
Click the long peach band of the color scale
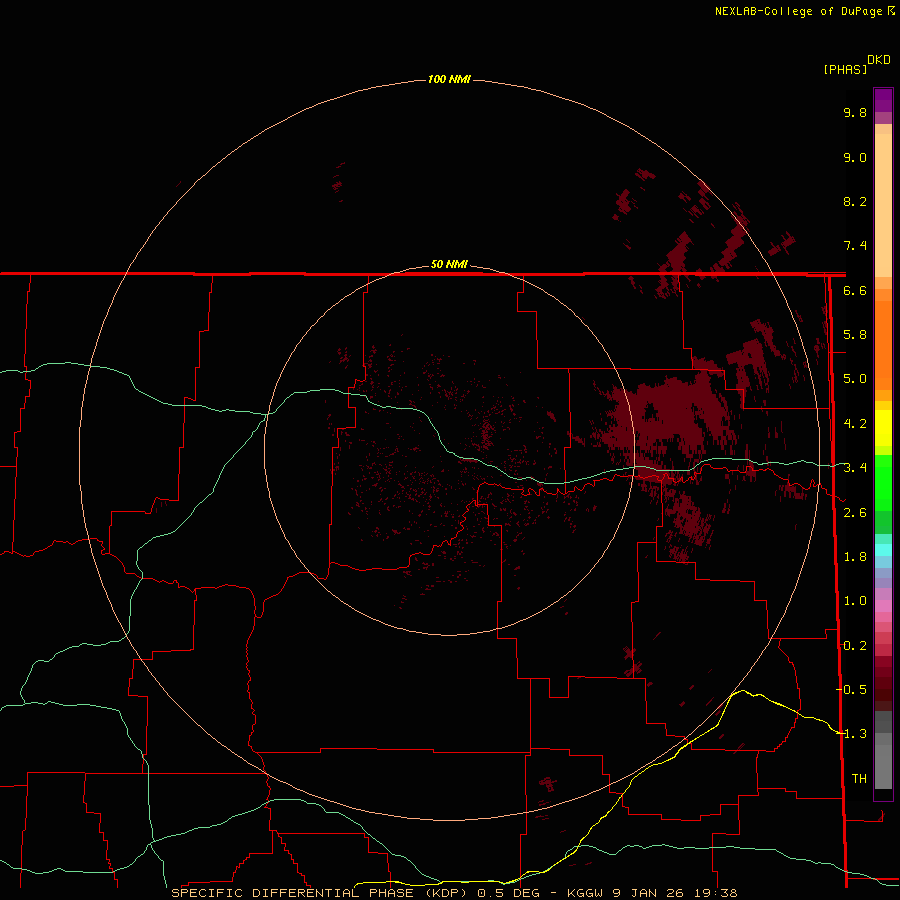883,205
